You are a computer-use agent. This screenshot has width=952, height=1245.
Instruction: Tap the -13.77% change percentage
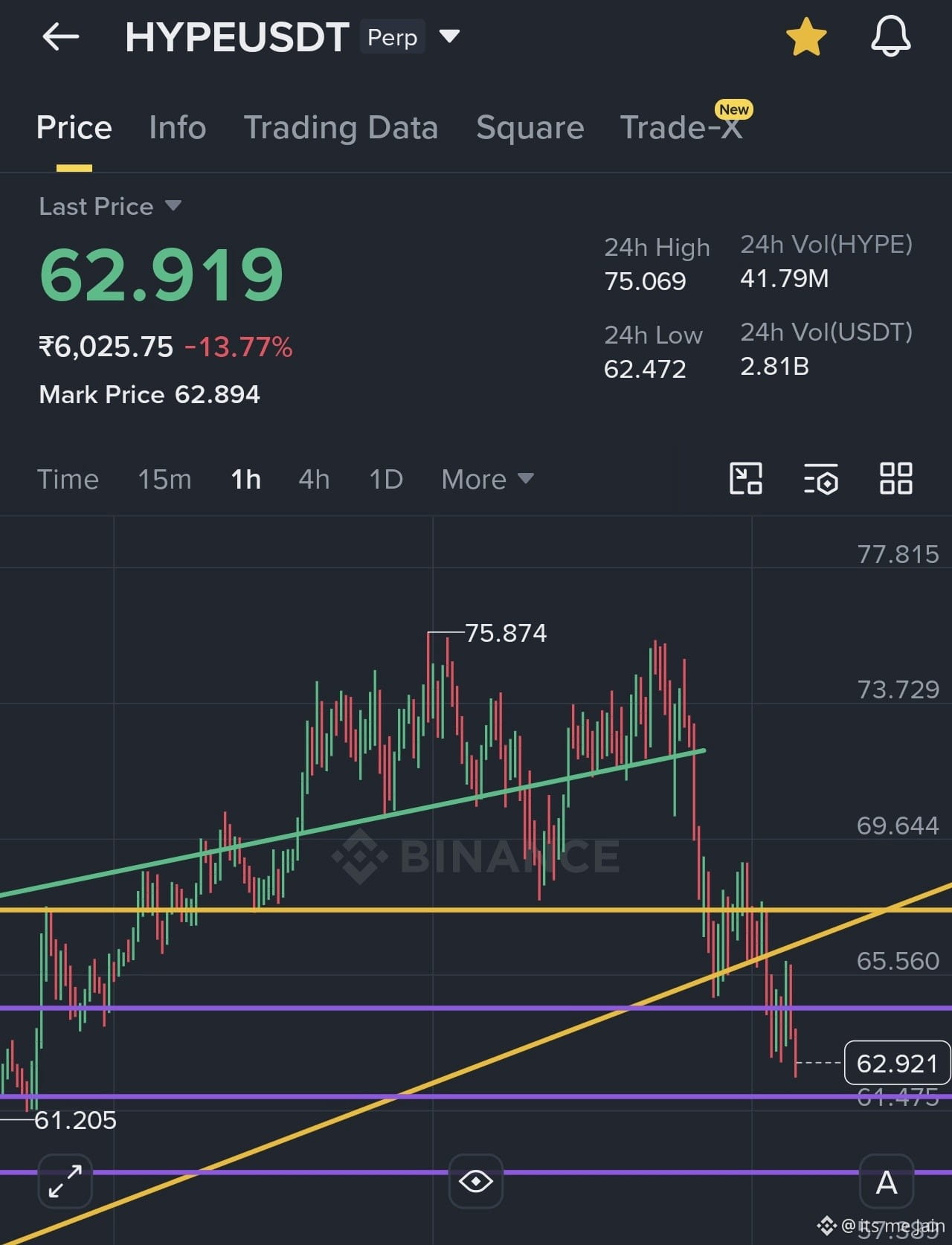pyautogui.click(x=239, y=347)
